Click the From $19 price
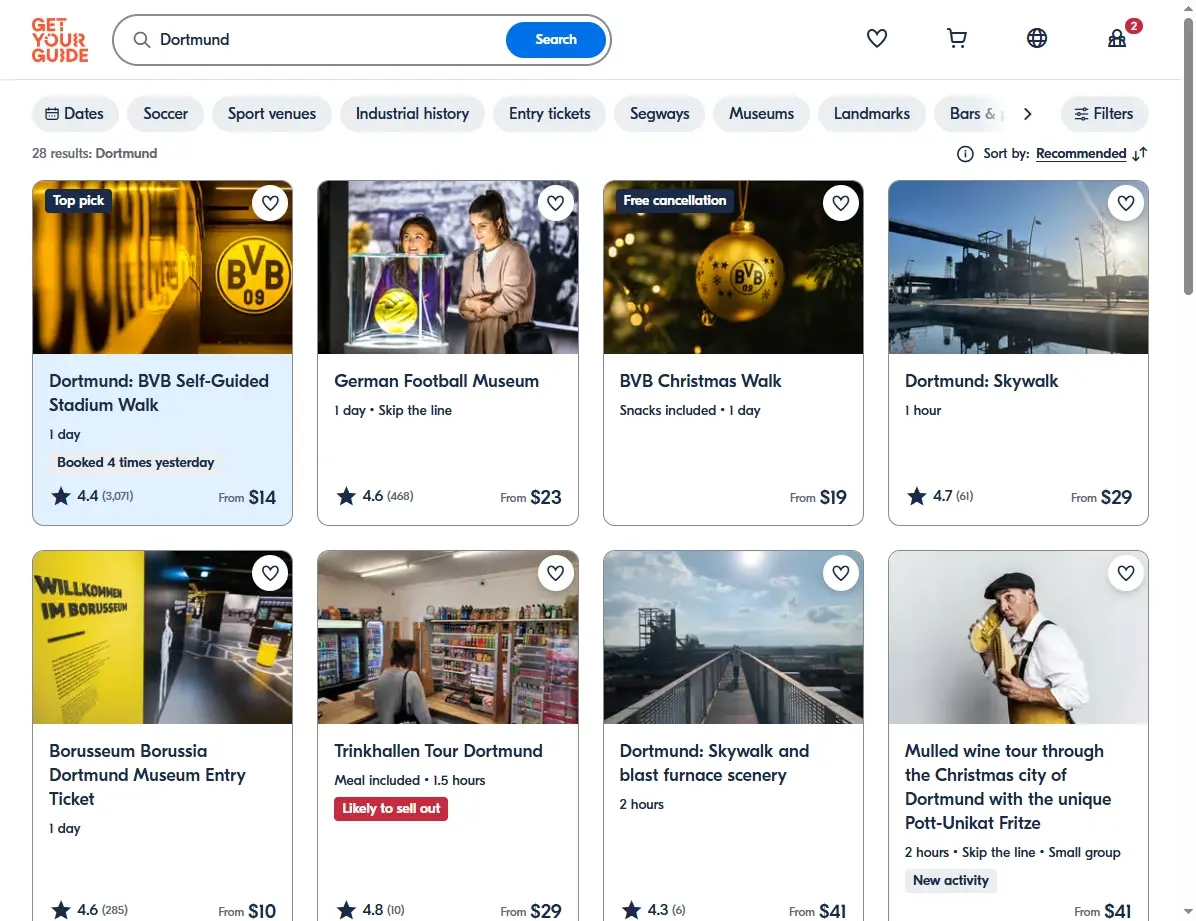1196x921 pixels. pyautogui.click(x=818, y=498)
